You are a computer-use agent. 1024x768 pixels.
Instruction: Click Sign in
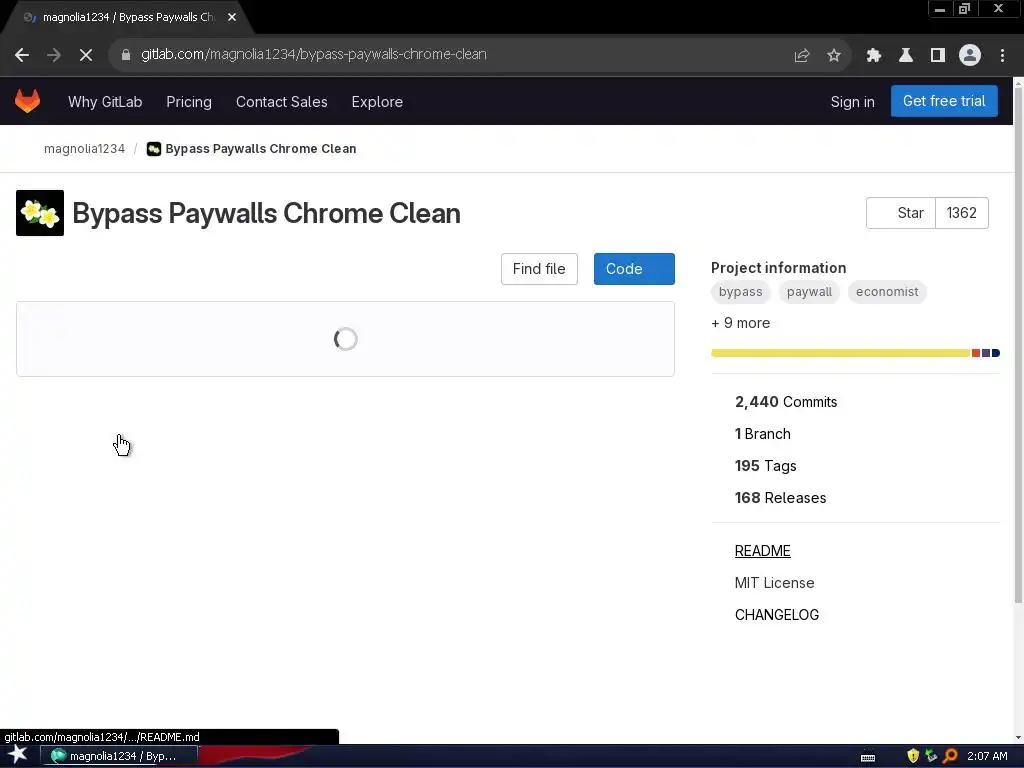point(852,102)
